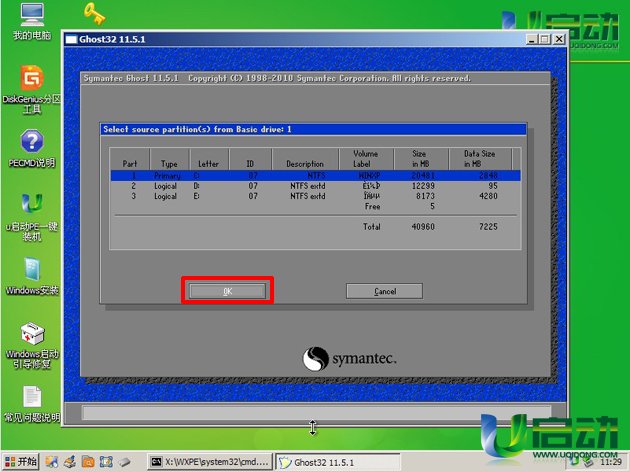Click the ID column header
The height and width of the screenshot is (472, 630).
tap(250, 159)
